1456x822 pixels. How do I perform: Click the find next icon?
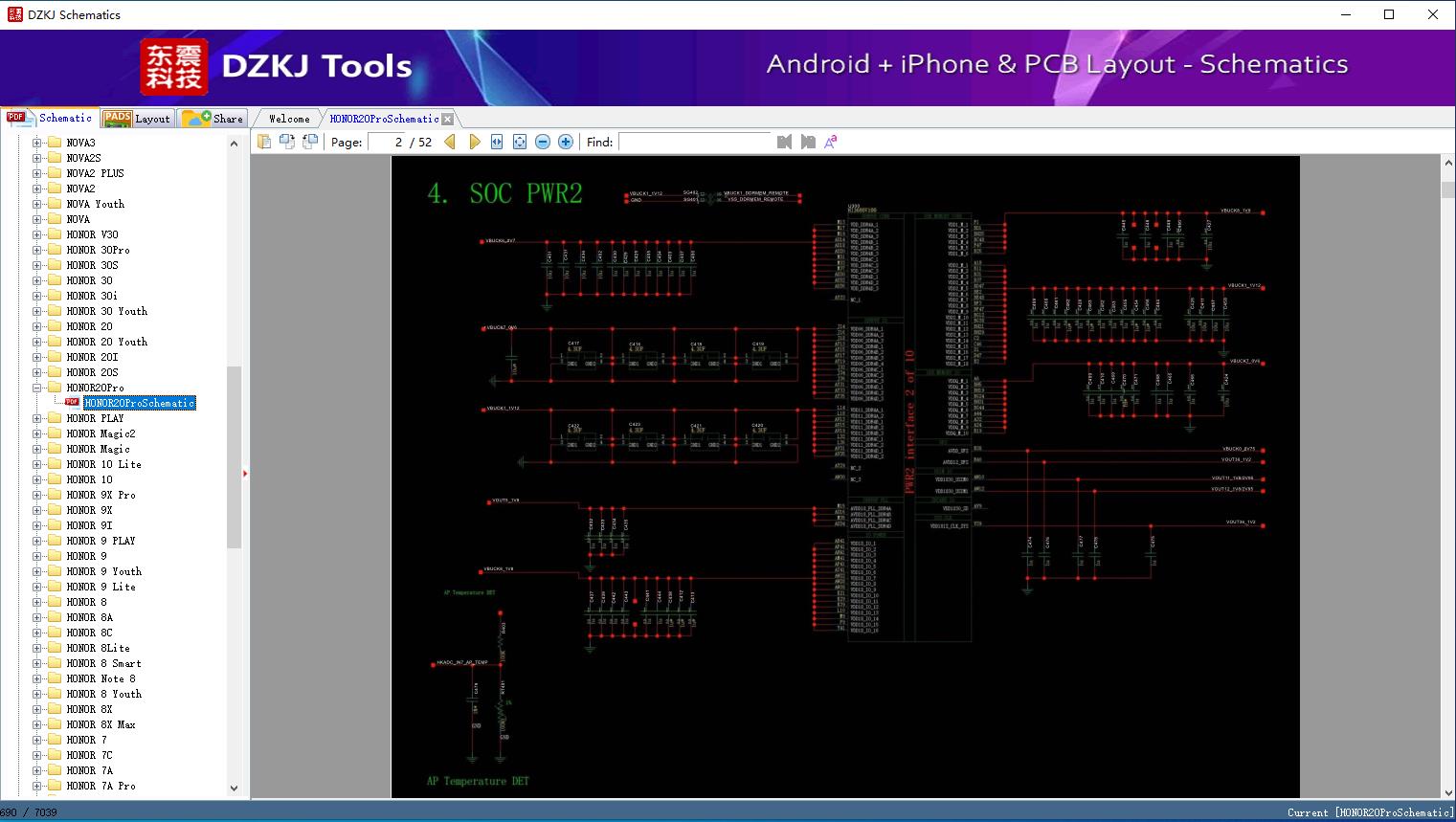[808, 142]
